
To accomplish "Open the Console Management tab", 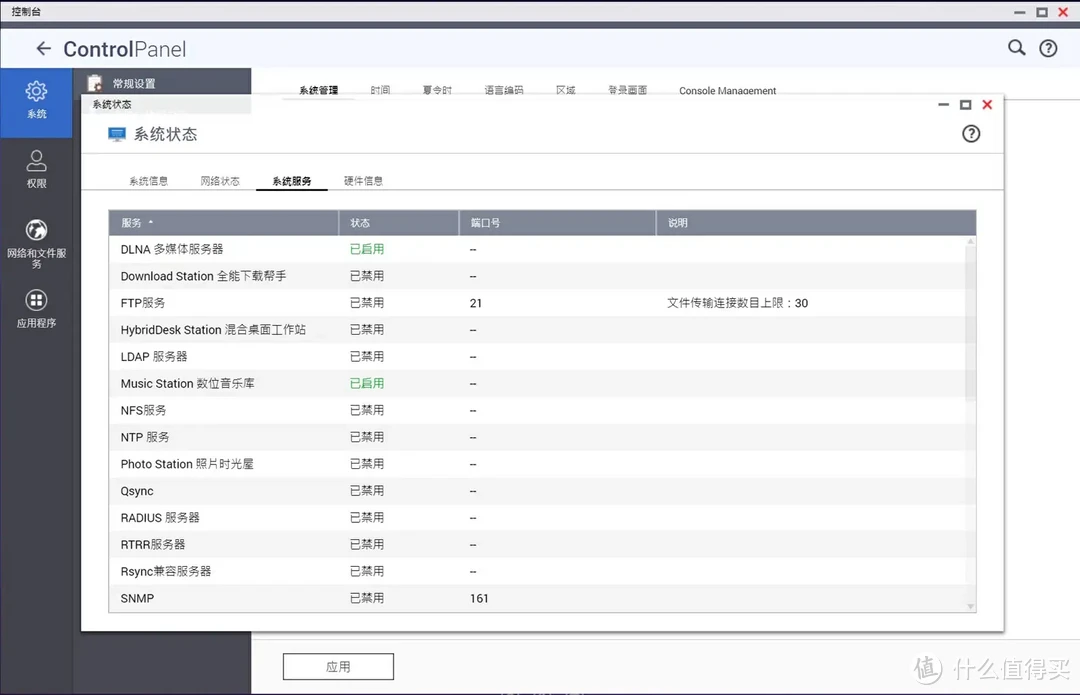I will click(727, 90).
